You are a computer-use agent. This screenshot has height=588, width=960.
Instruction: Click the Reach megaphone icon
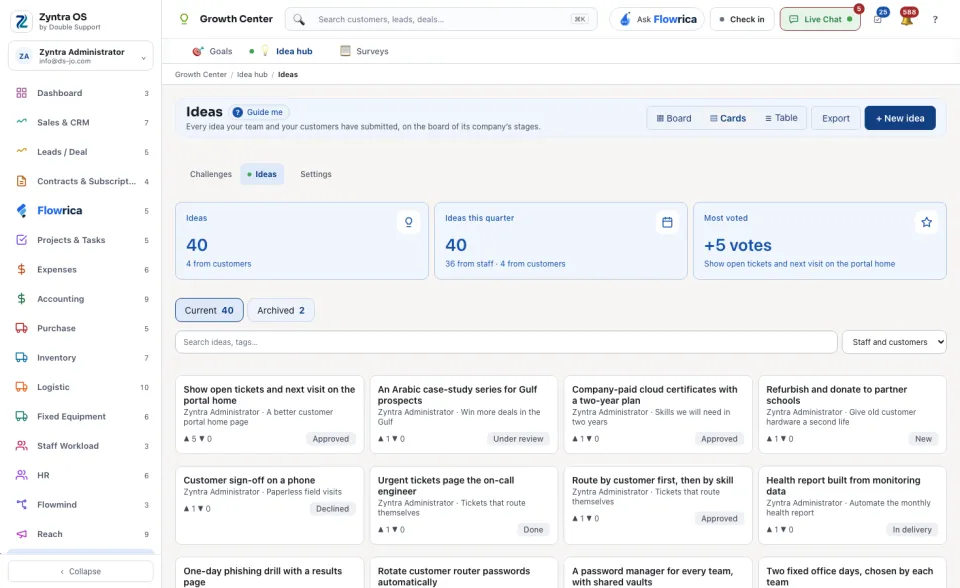(x=21, y=534)
